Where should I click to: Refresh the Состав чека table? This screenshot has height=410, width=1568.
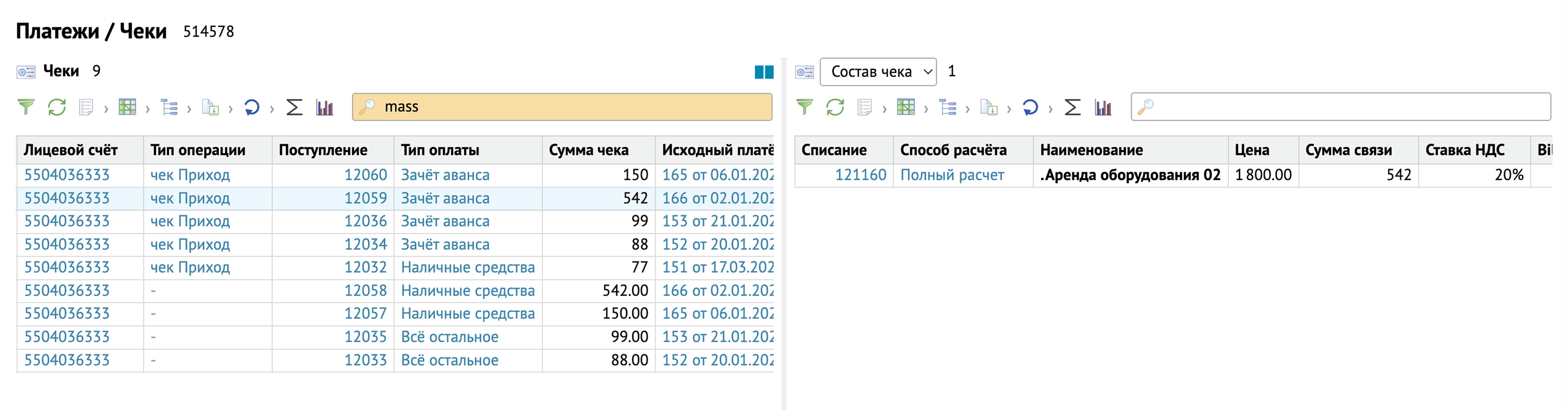click(x=835, y=107)
